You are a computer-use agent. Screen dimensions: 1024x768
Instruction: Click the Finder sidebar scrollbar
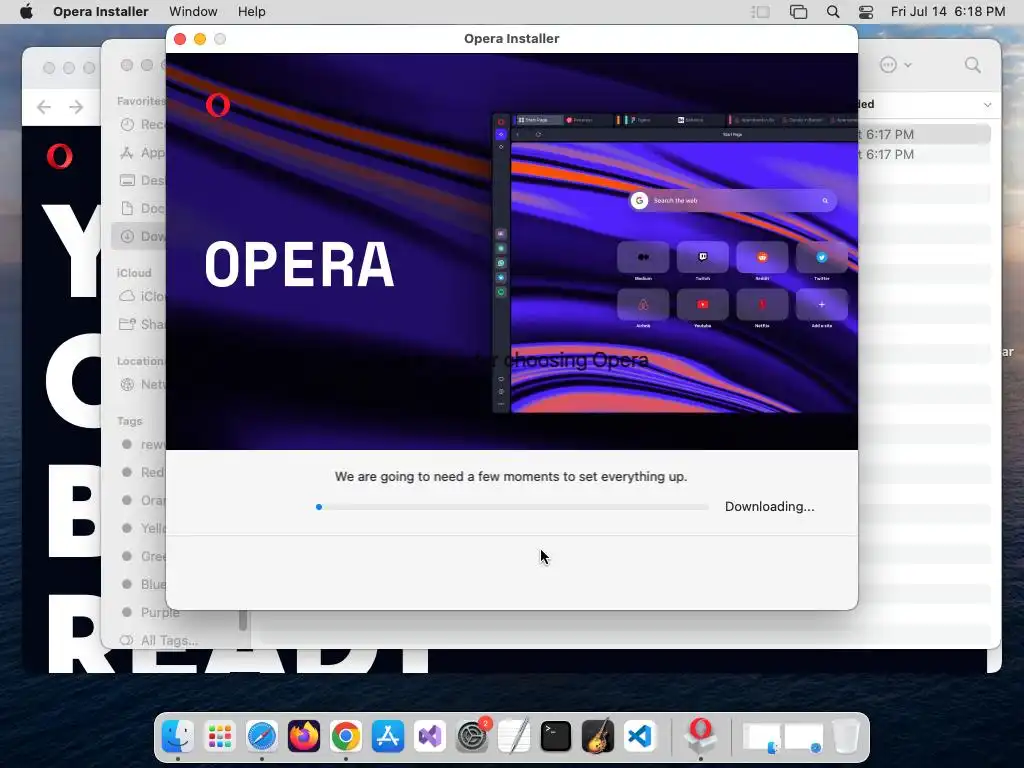point(243,620)
